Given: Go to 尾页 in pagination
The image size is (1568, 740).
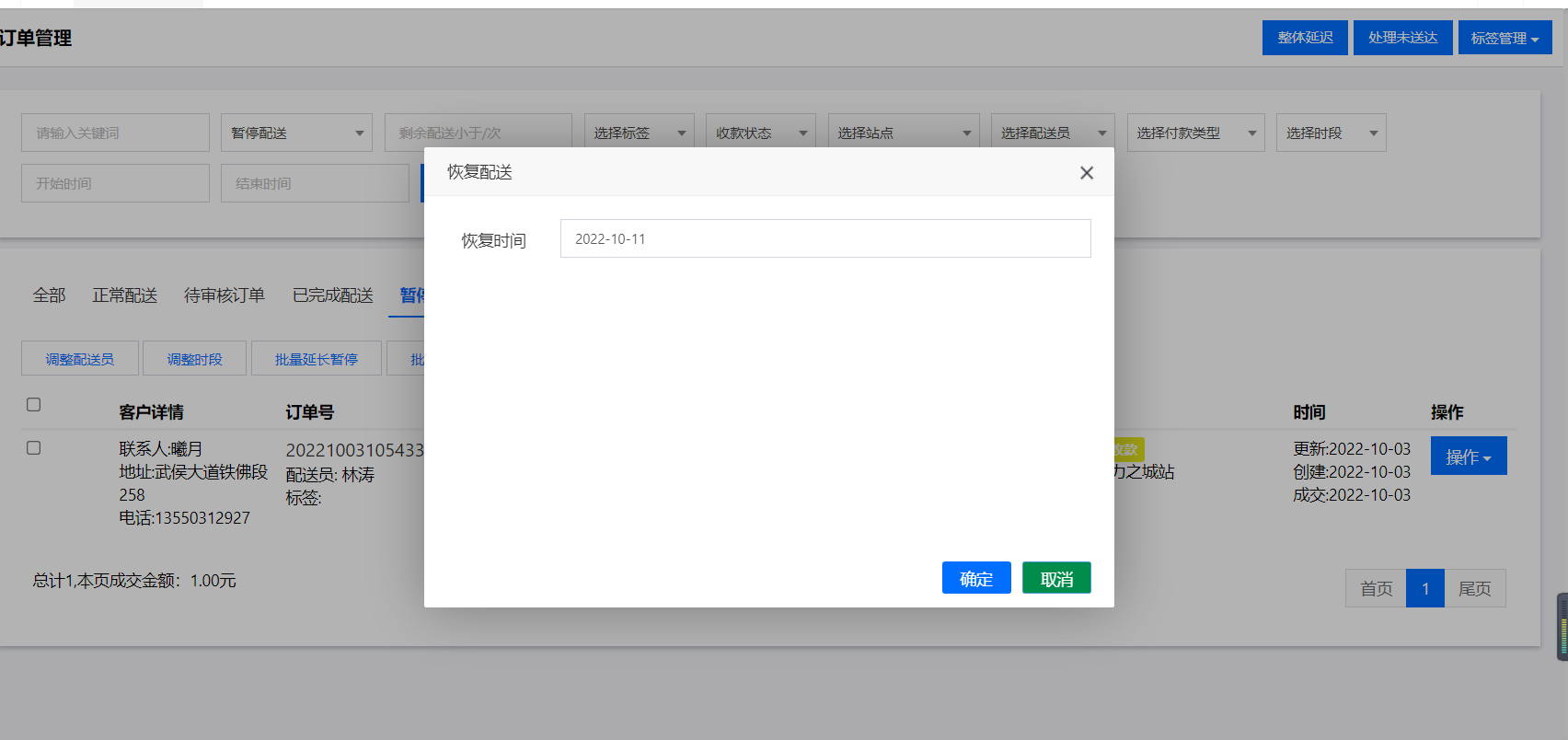Looking at the screenshot, I should coord(1474,589).
